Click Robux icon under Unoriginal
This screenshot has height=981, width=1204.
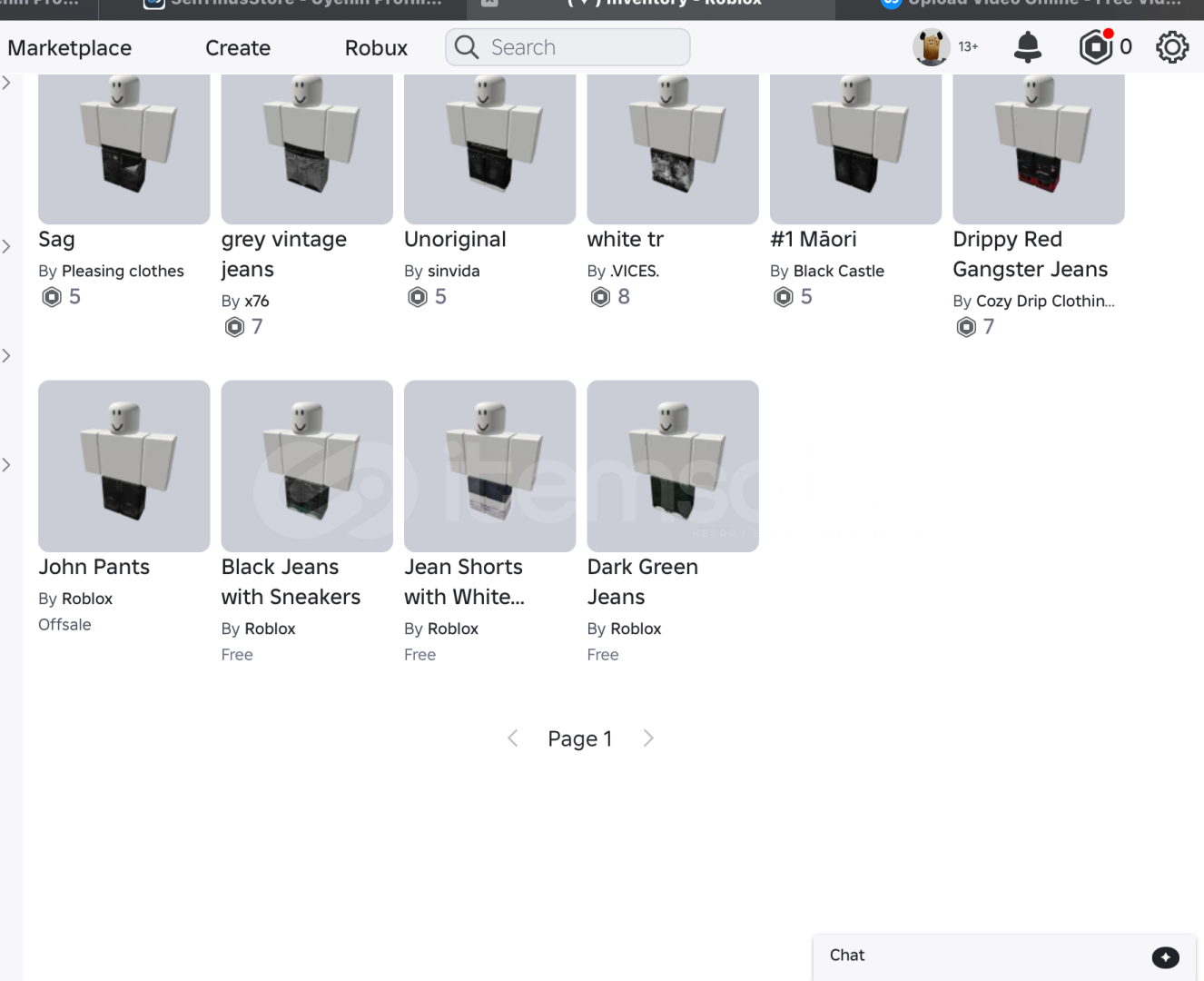[418, 297]
